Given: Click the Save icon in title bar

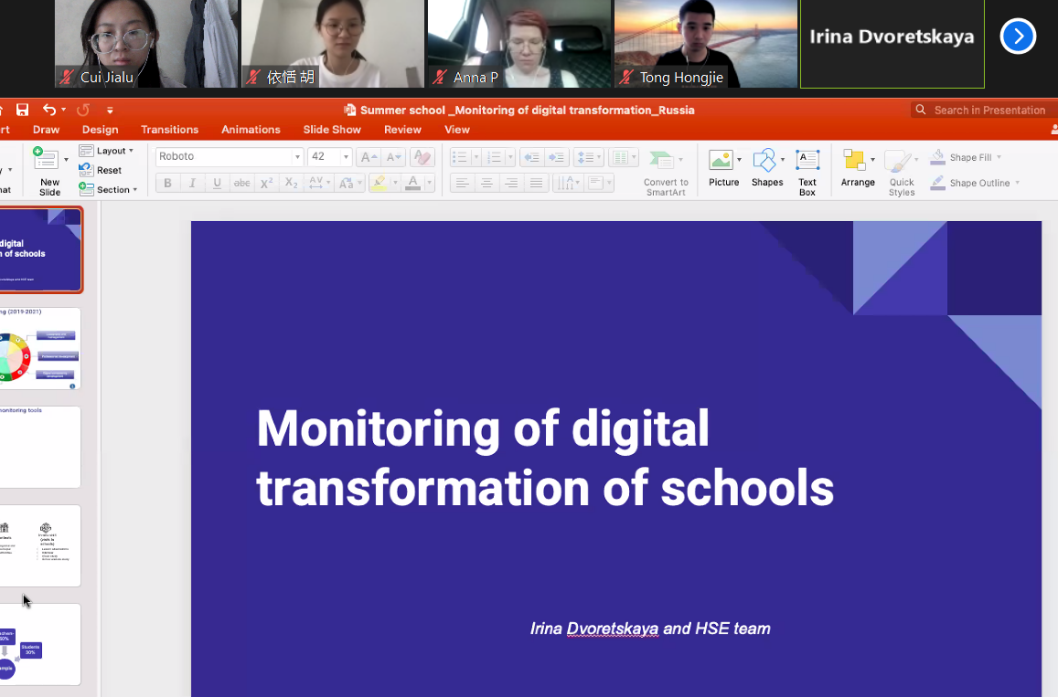Looking at the screenshot, I should [22, 110].
